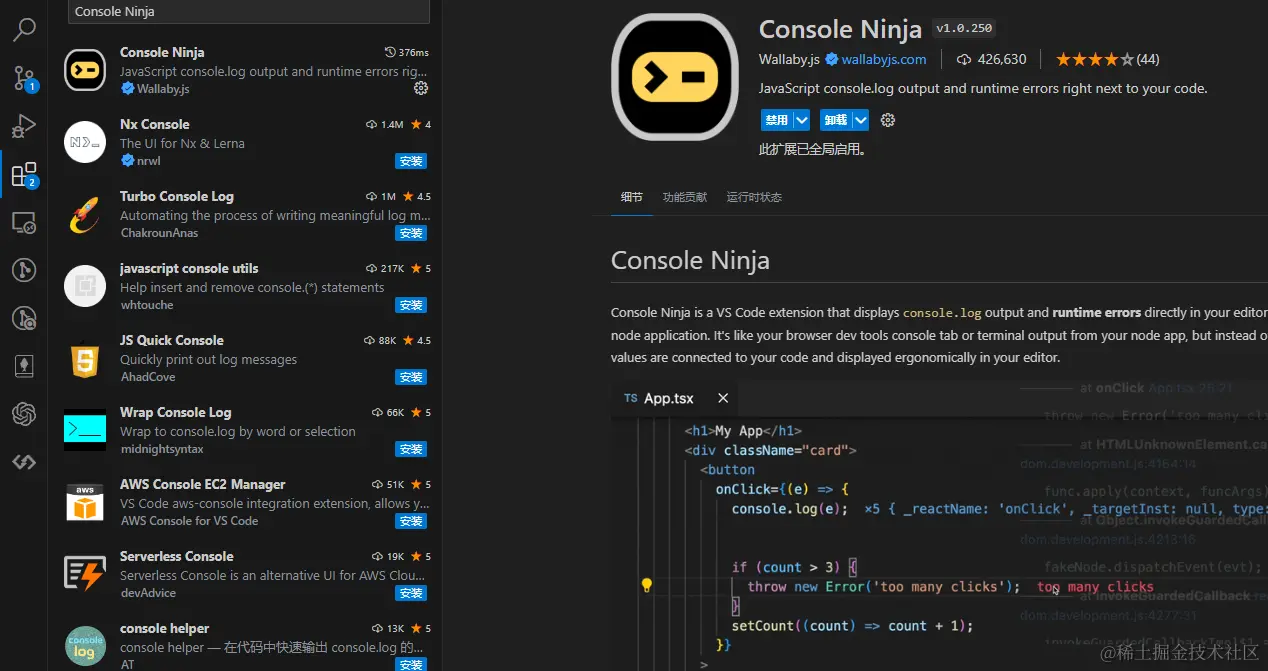
Task: Open the book-shaped activity bar icon
Action: [x=24, y=366]
